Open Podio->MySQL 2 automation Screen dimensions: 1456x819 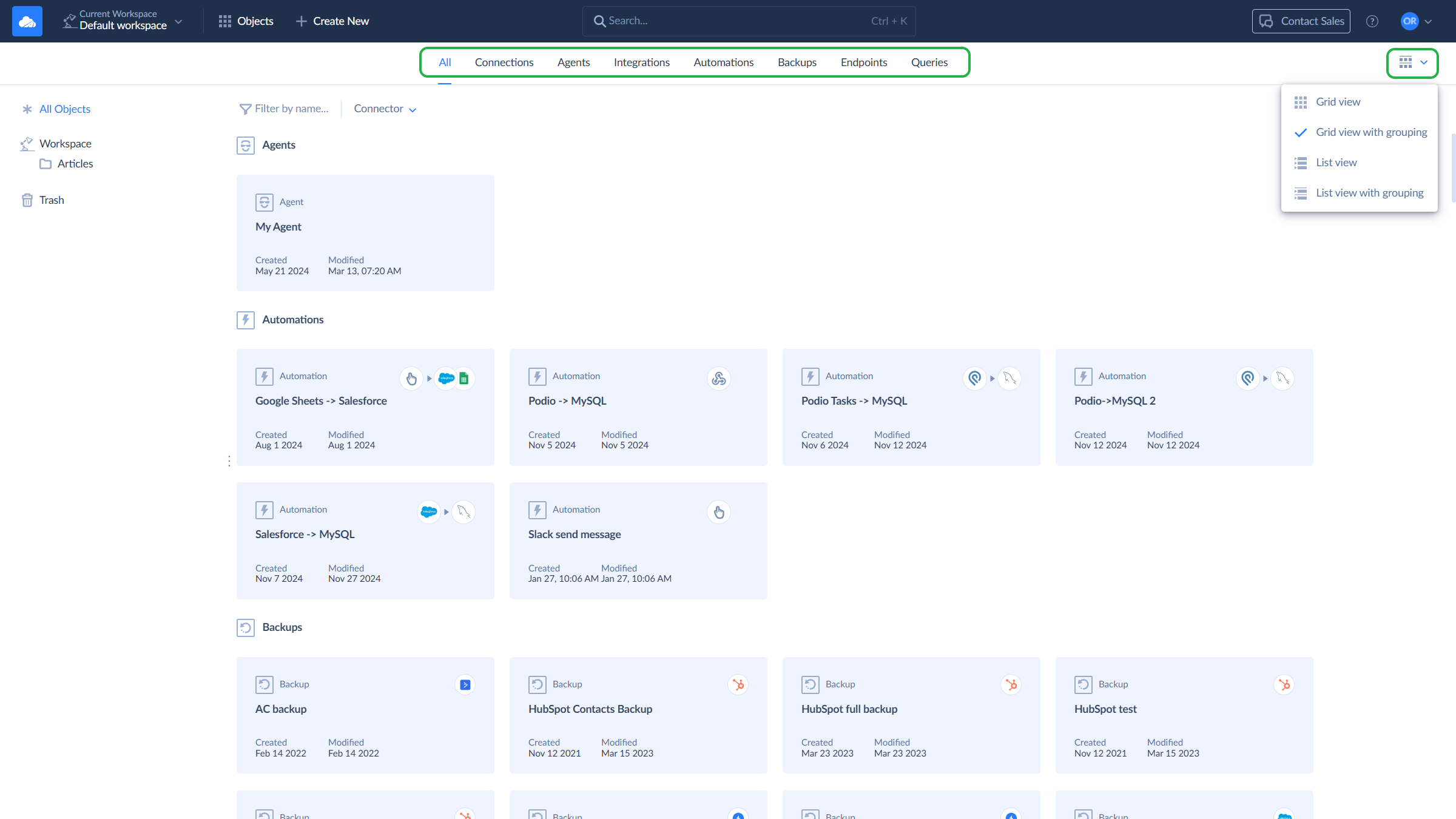[x=1184, y=407]
